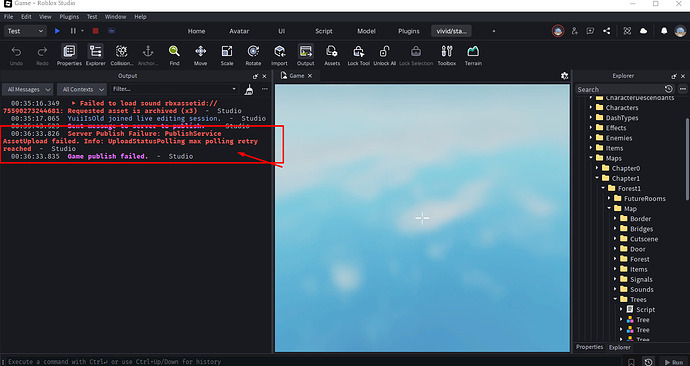
Task: Click the cloud icon in the top bar
Action: point(643,31)
